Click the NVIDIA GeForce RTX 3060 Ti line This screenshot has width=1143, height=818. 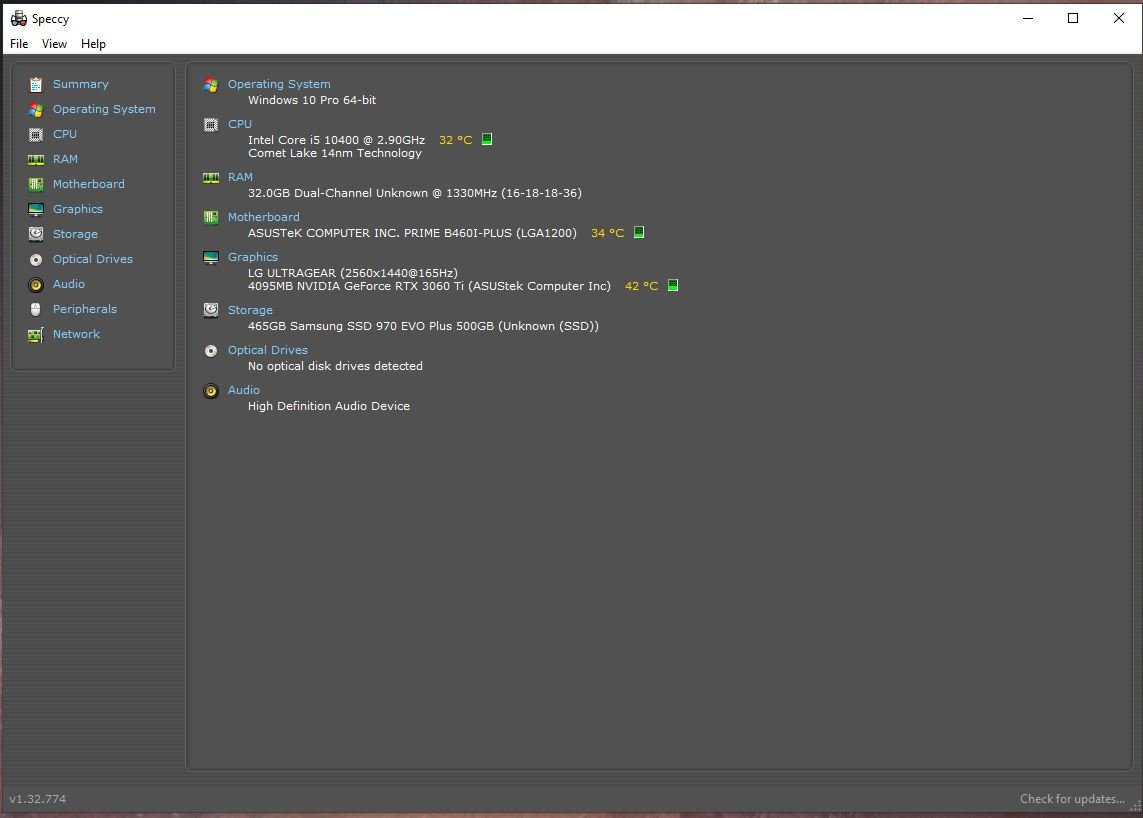tap(429, 287)
